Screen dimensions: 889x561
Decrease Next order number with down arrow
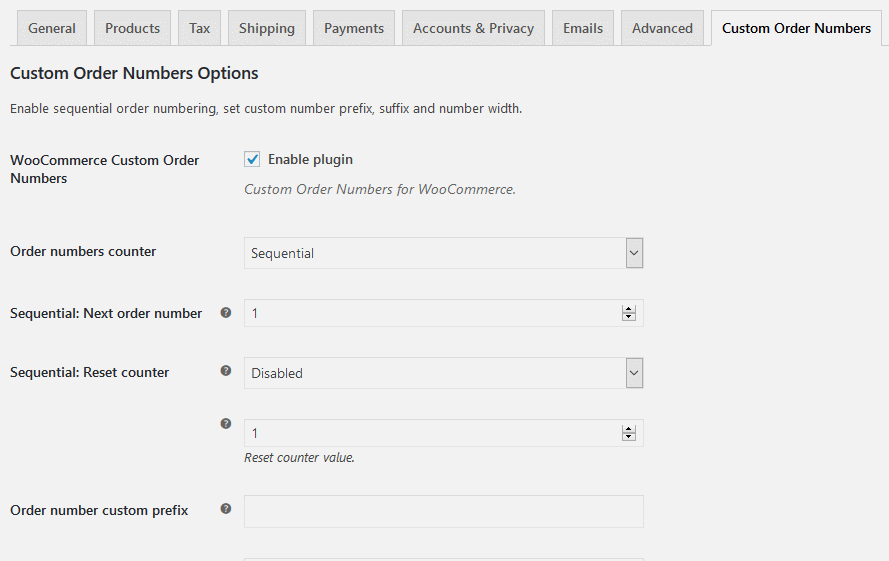[629, 318]
